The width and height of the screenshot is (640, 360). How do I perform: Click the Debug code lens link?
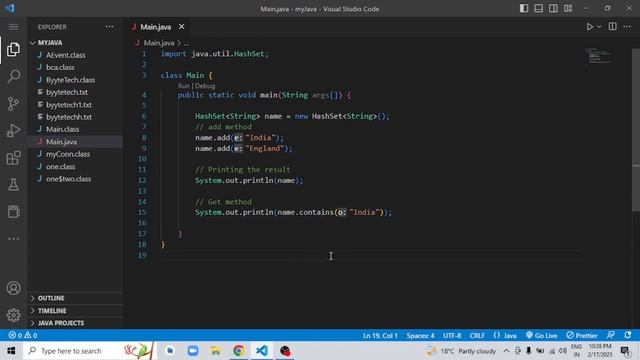pyautogui.click(x=205, y=86)
